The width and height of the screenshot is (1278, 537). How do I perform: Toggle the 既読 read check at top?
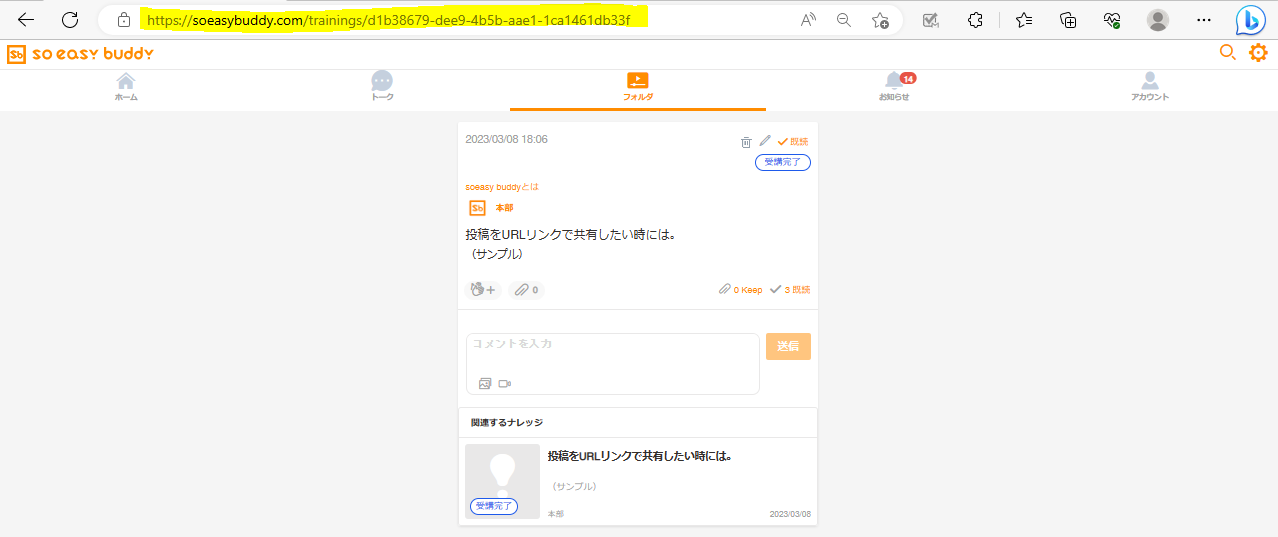793,141
